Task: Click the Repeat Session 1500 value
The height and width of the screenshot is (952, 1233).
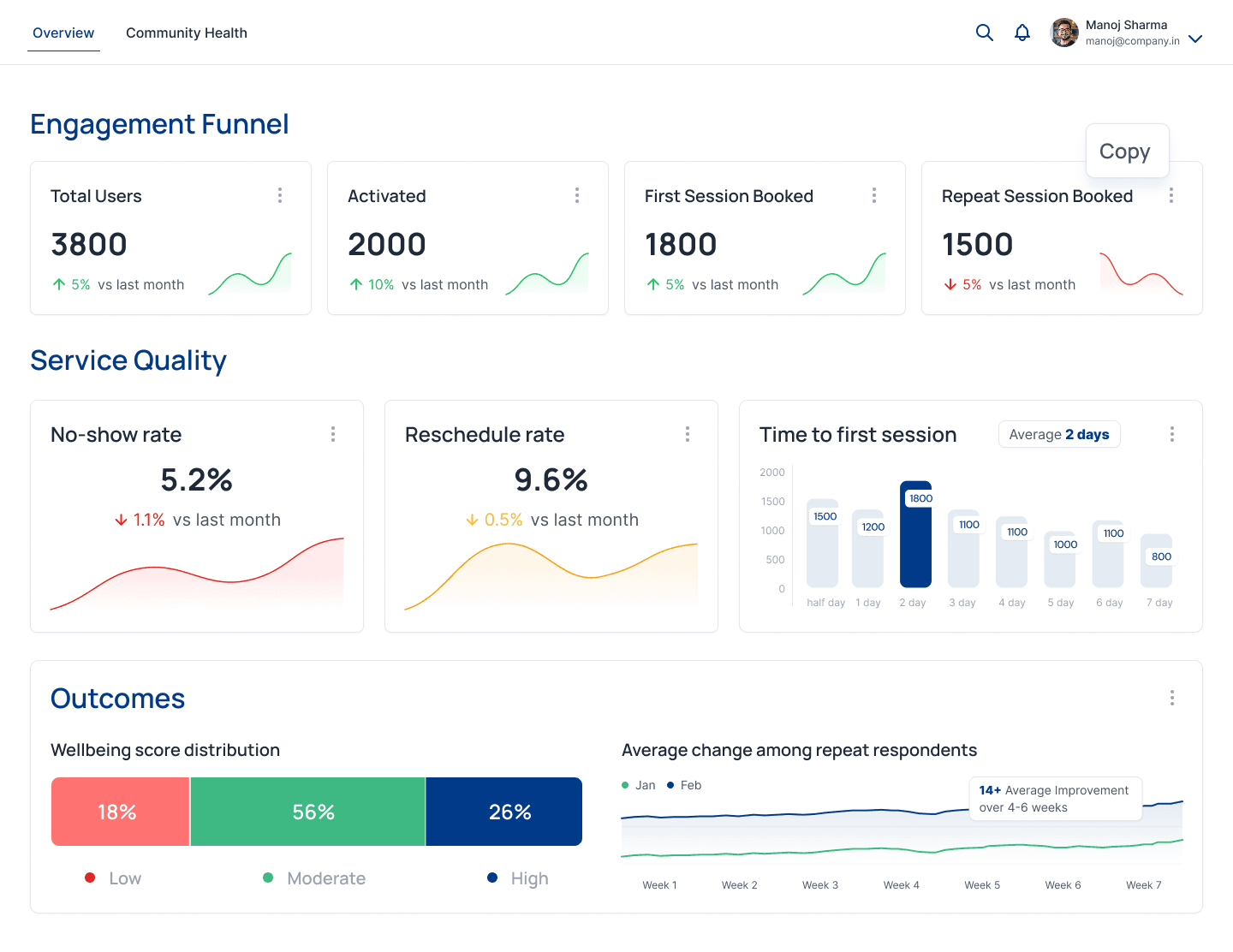Action: [978, 245]
